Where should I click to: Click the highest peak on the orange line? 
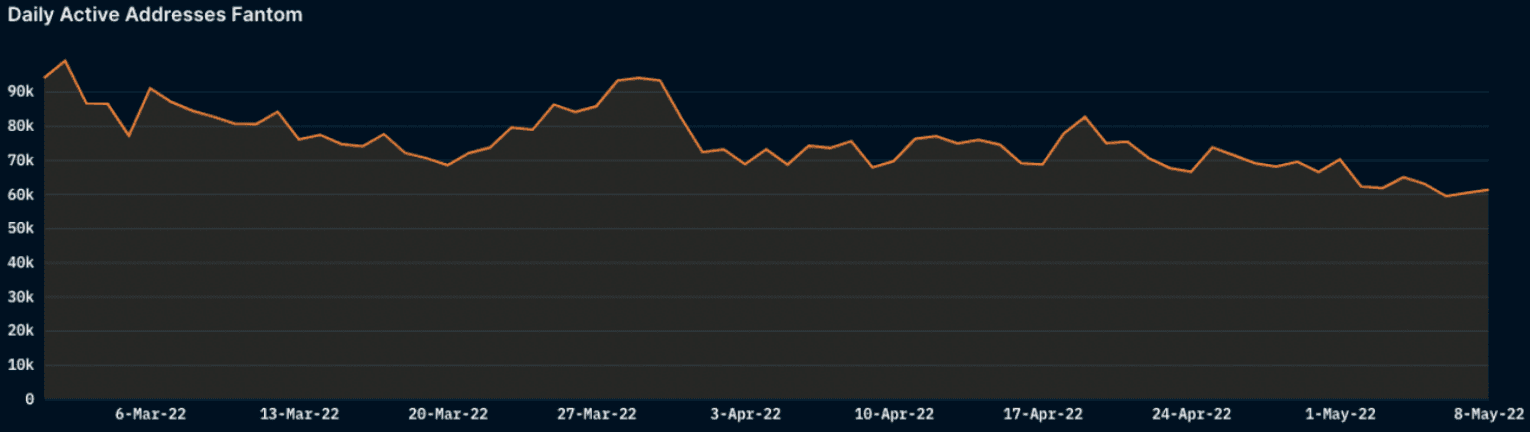pos(65,61)
